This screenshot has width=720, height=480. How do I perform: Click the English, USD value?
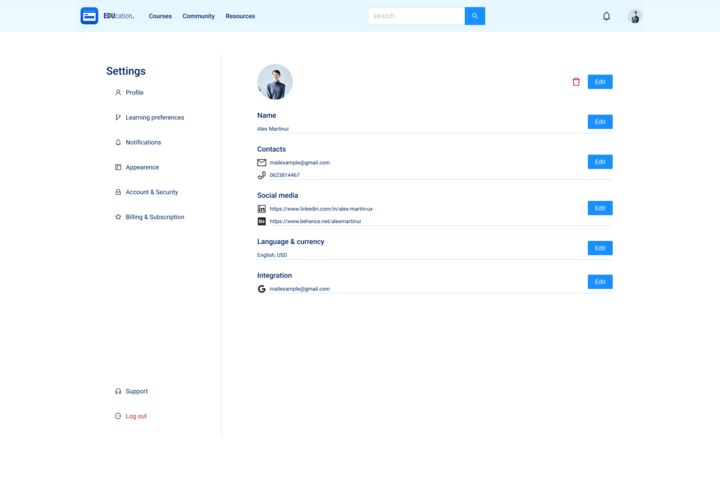272,255
